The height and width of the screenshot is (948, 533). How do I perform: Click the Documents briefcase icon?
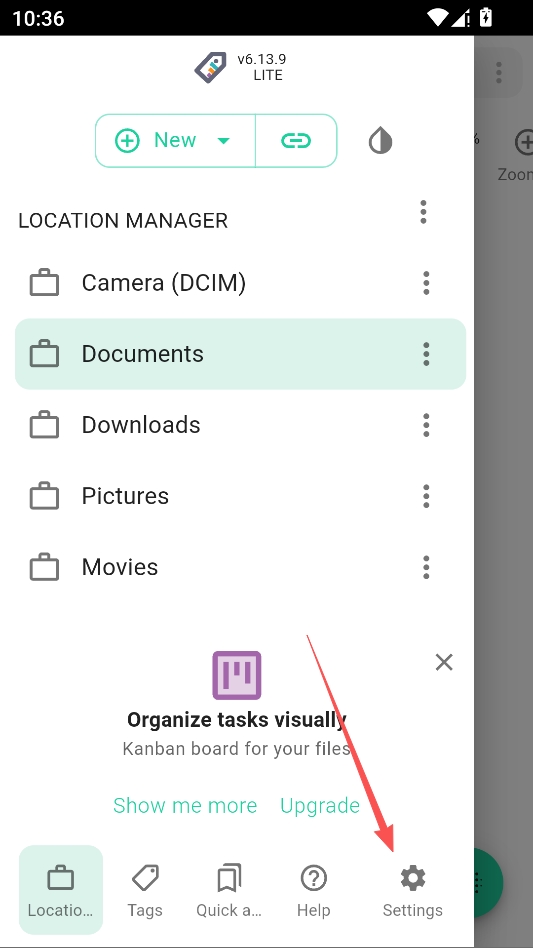(x=44, y=354)
